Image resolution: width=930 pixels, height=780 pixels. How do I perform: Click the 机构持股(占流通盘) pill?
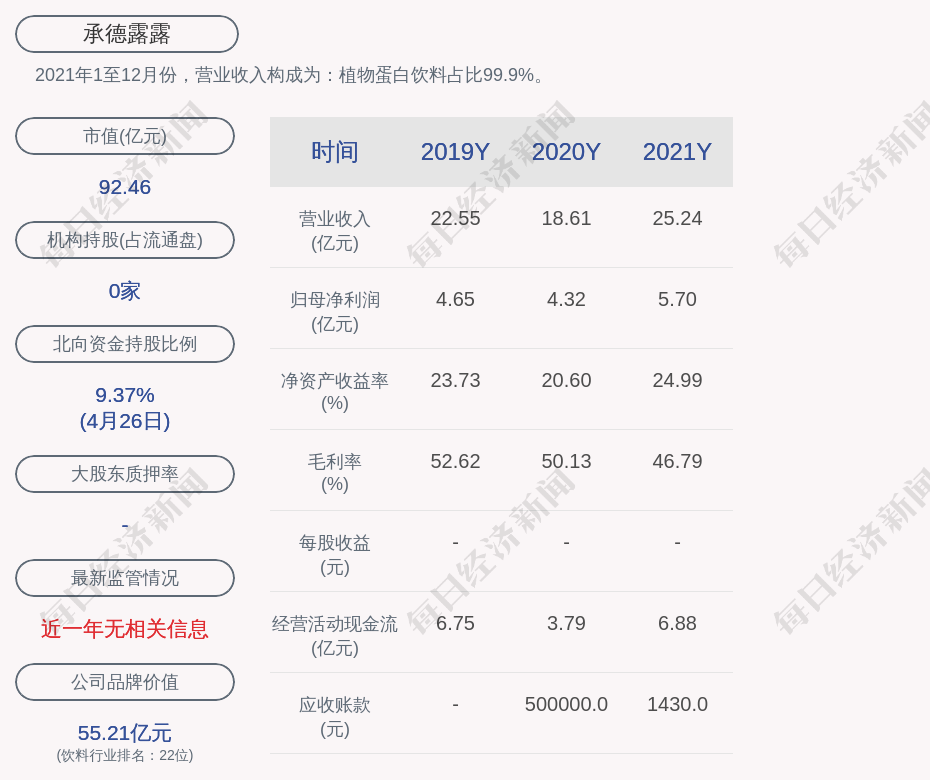(x=125, y=240)
